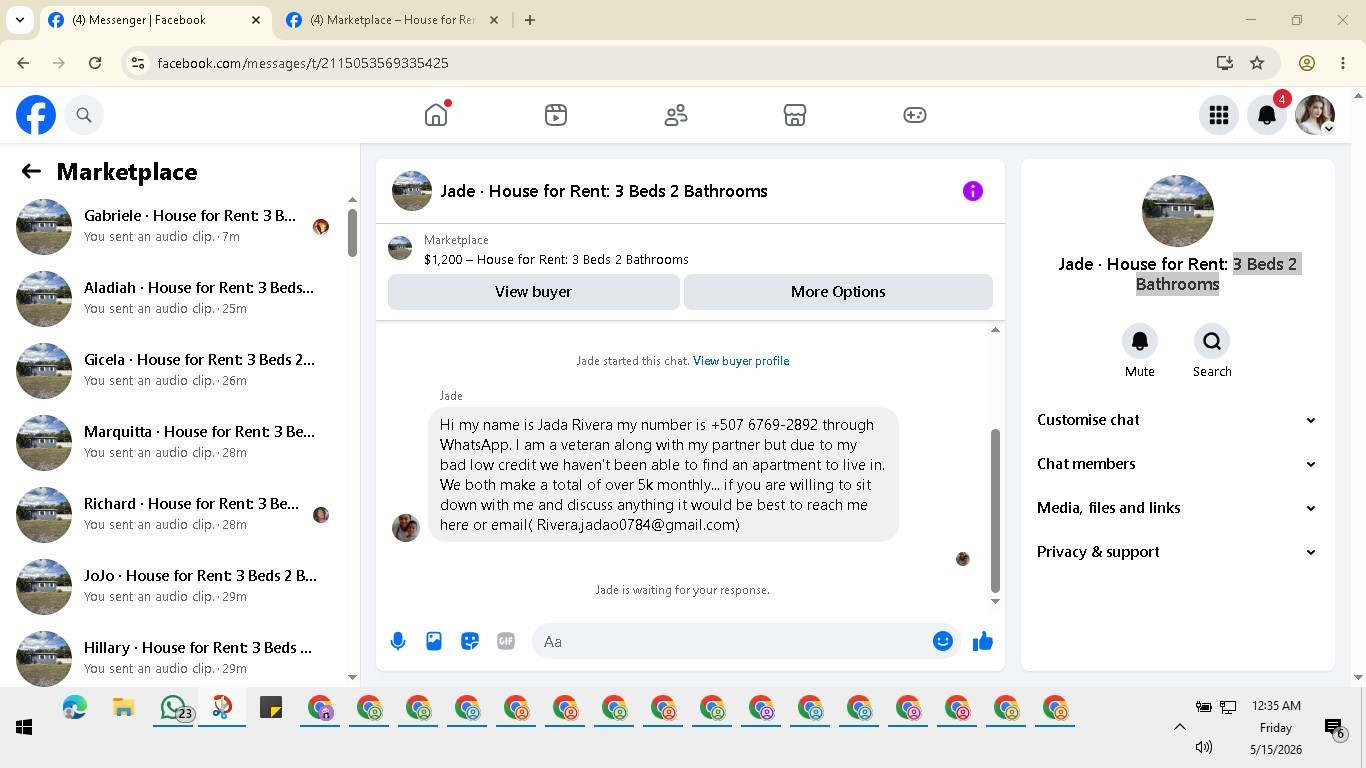Open the Chrome profile icon
Viewport: 1366px width, 768px height.
(1307, 63)
